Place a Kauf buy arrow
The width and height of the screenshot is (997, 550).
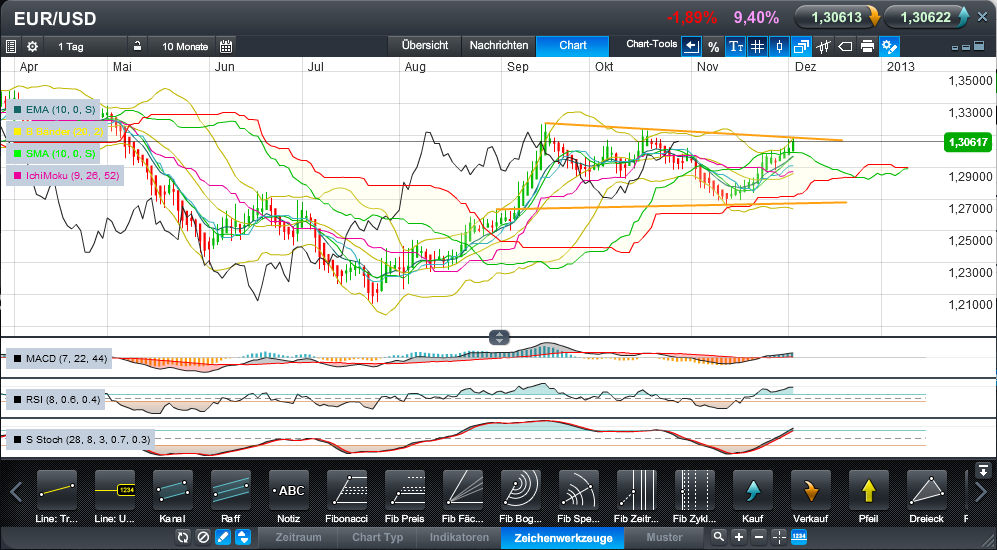coord(753,491)
